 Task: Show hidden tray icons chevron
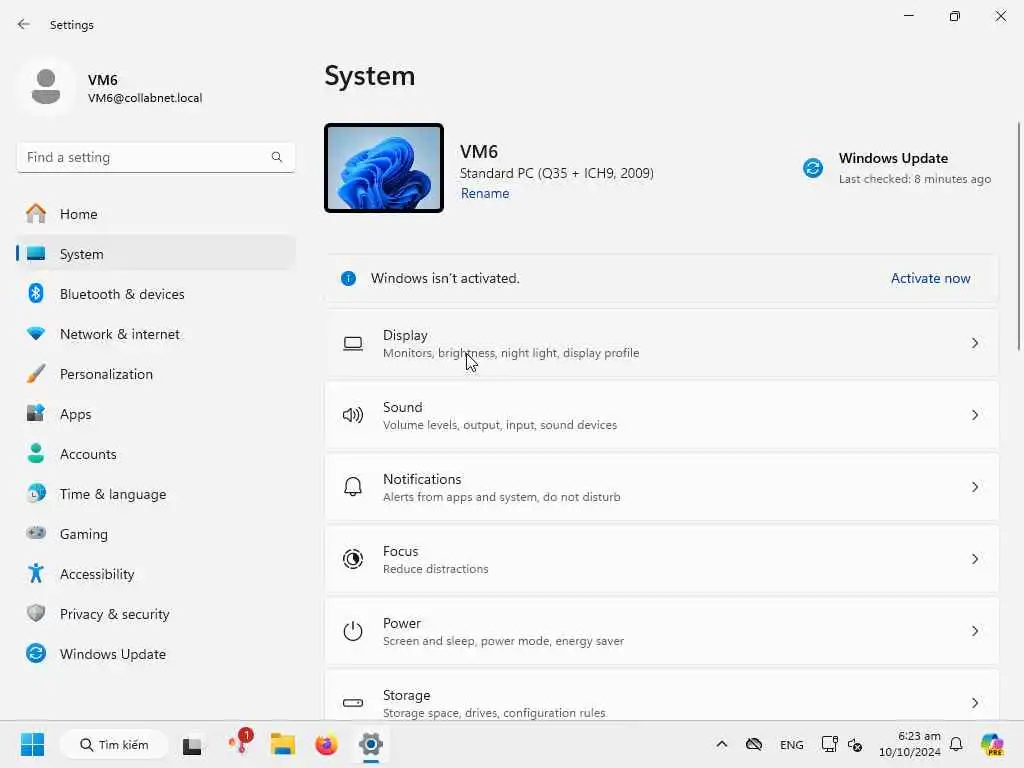coord(722,744)
